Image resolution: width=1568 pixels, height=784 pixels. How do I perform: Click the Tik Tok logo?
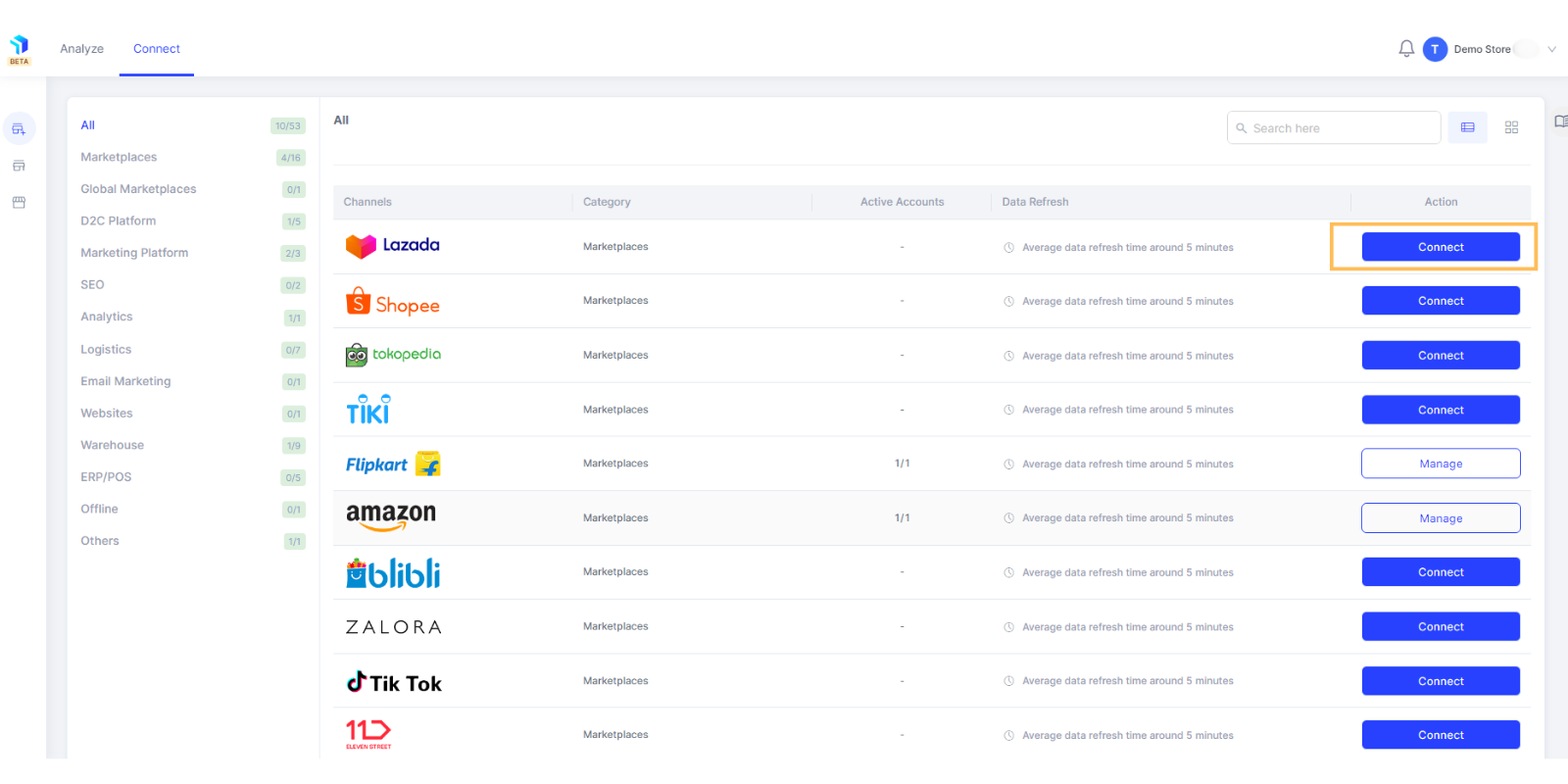point(394,682)
